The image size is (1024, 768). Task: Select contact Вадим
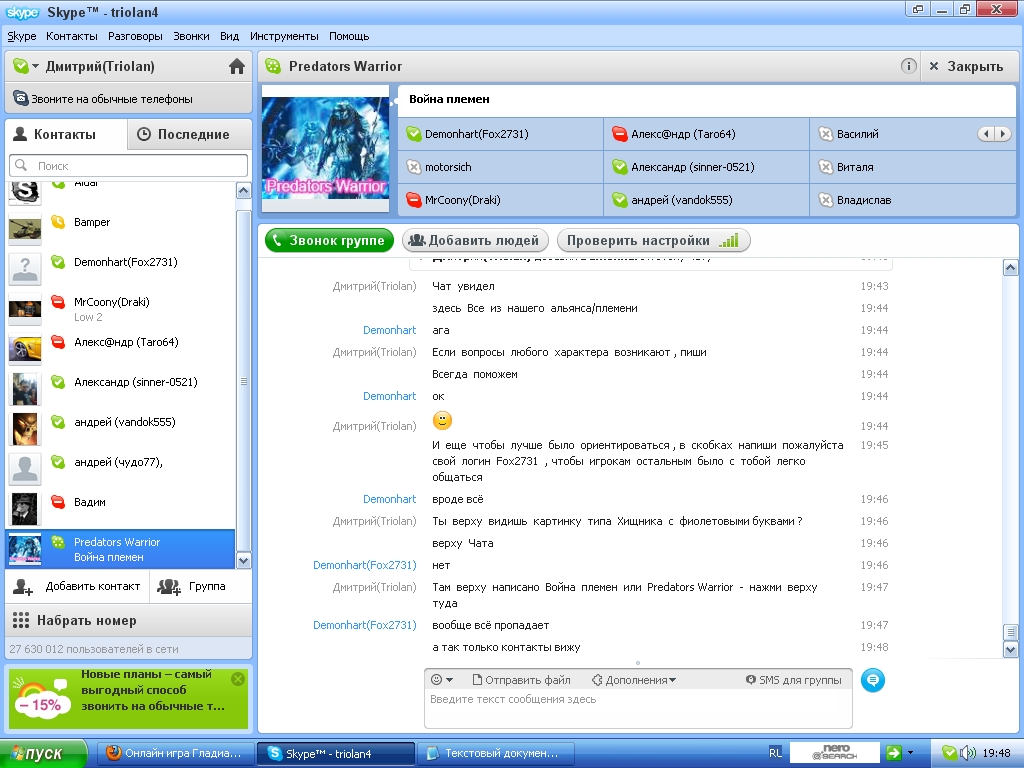[x=120, y=507]
